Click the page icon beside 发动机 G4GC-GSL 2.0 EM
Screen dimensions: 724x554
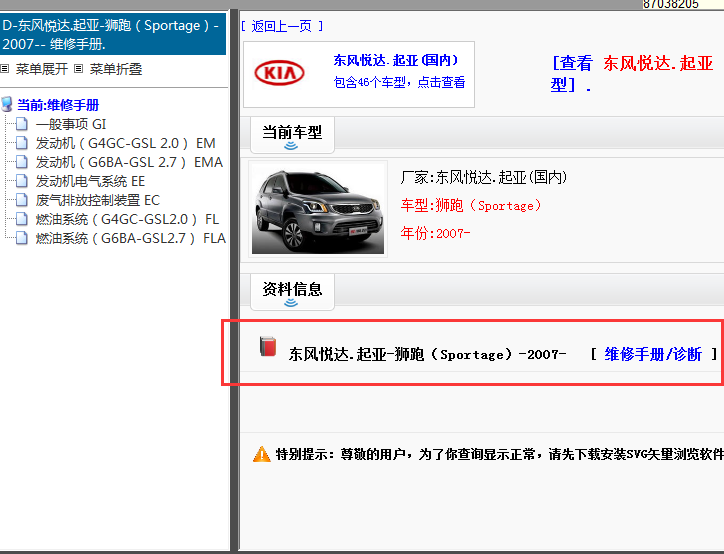click(x=22, y=143)
